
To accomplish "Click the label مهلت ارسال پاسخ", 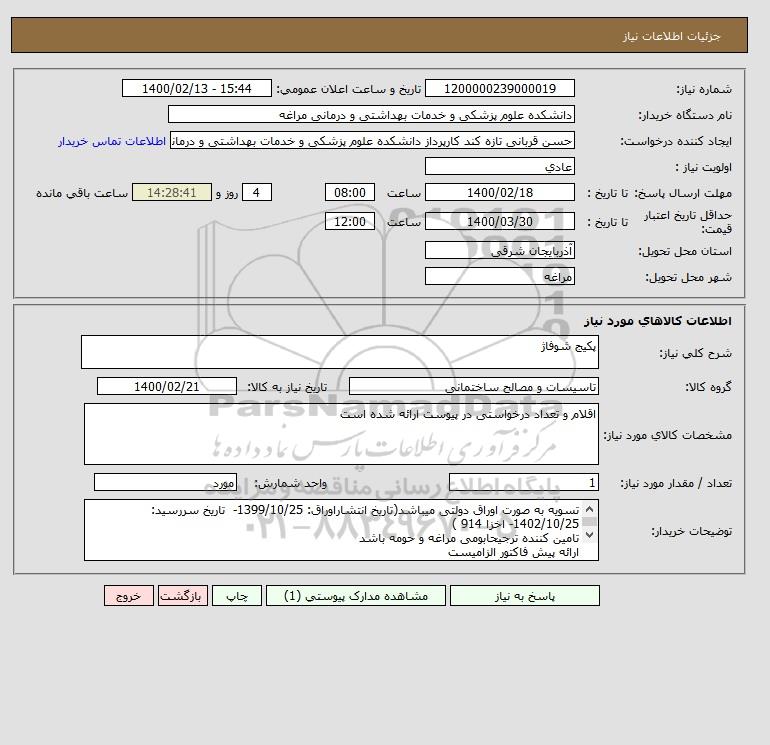I will [683, 193].
